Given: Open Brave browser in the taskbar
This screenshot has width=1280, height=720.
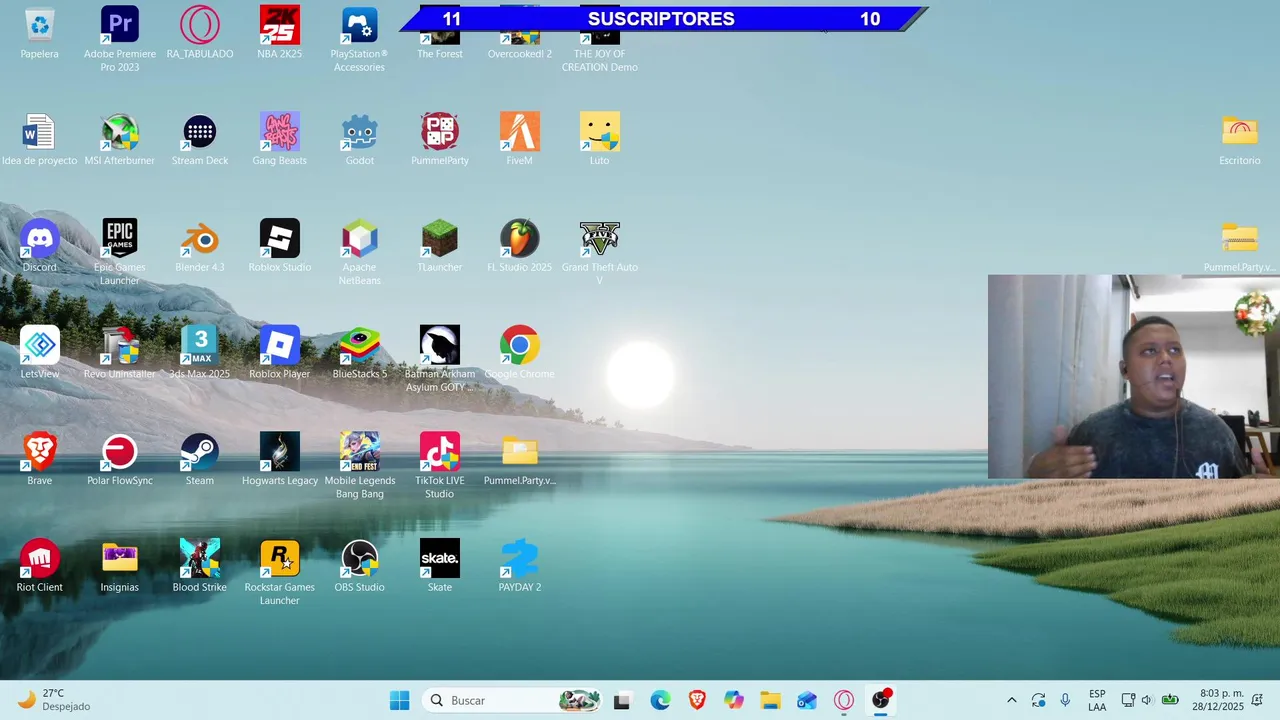Looking at the screenshot, I should [697, 700].
